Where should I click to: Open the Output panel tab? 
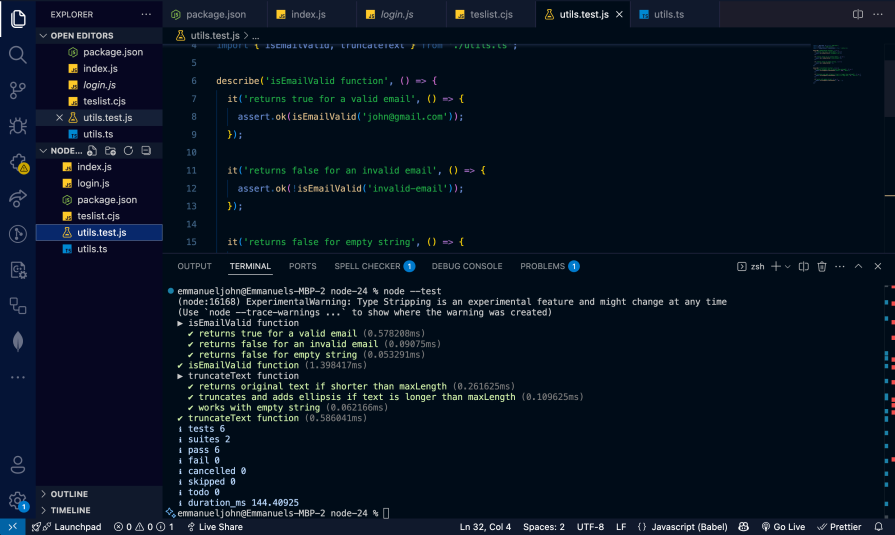pos(194,266)
